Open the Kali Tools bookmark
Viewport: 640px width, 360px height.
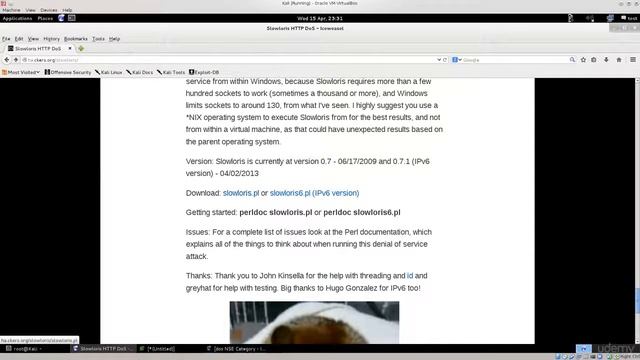(171, 72)
